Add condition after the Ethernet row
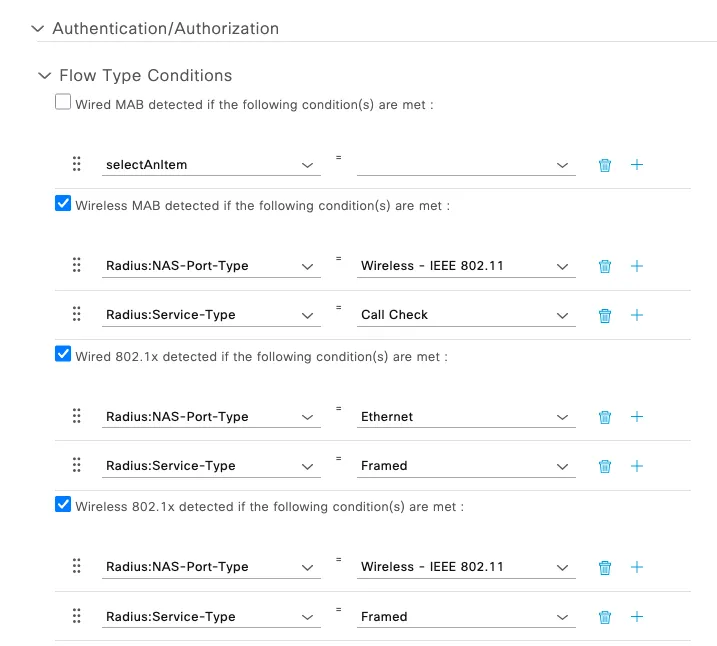The image size is (717, 646). pyautogui.click(x=637, y=416)
